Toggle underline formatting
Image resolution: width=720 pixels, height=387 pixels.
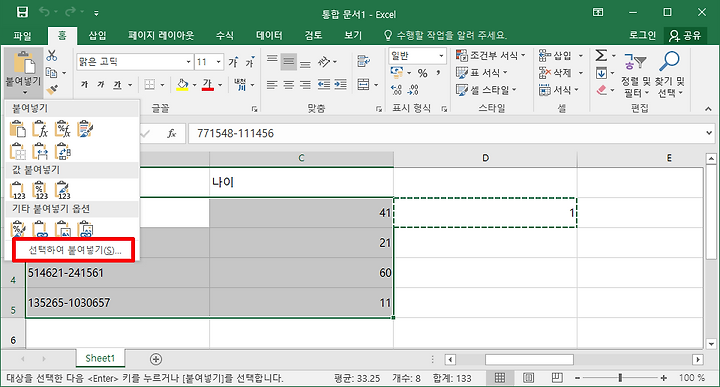point(118,84)
